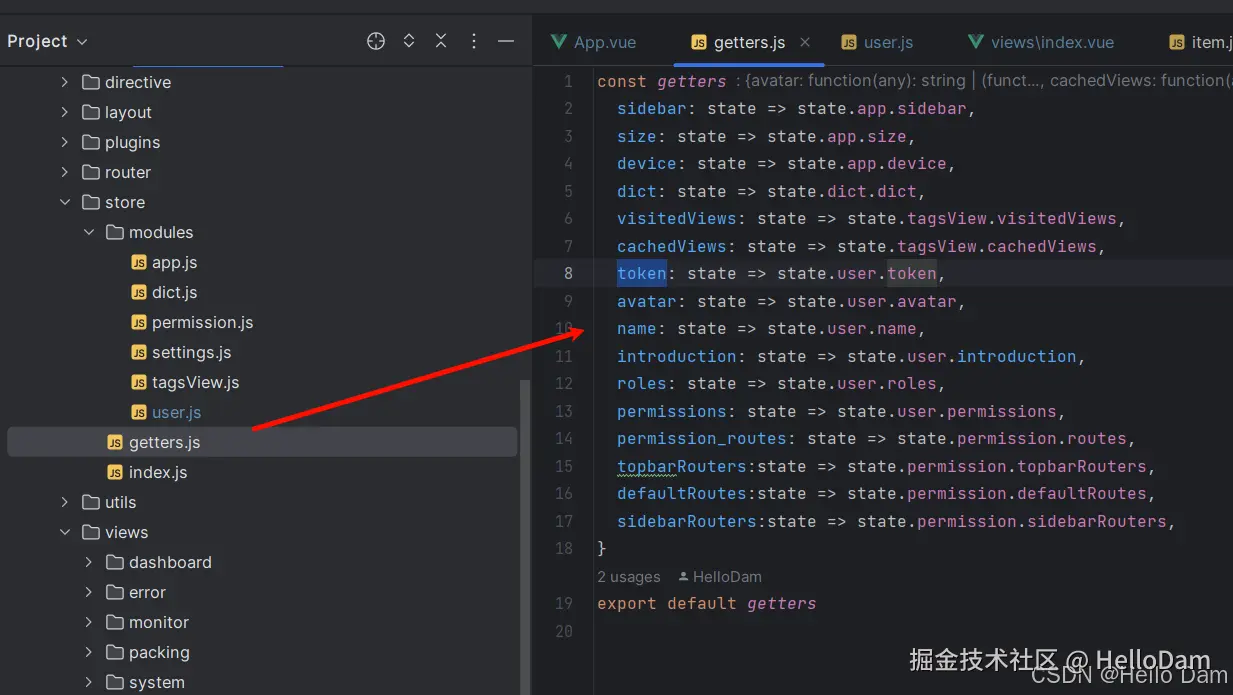Expand the dashboard folder chevron
Image resolution: width=1233 pixels, height=695 pixels.
coord(89,562)
